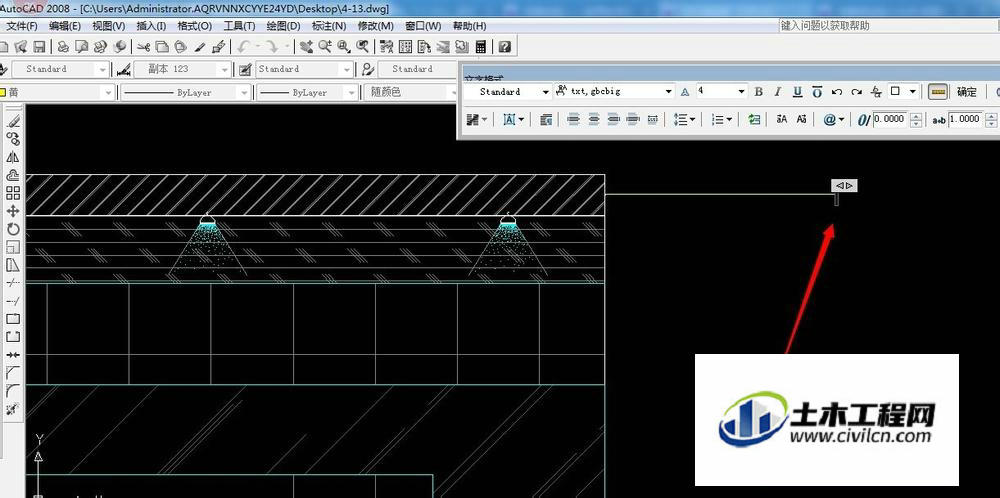Open the first ByLayer linetype dropdown
Viewport: 1000px width, 498px height.
pyautogui.click(x=244, y=92)
